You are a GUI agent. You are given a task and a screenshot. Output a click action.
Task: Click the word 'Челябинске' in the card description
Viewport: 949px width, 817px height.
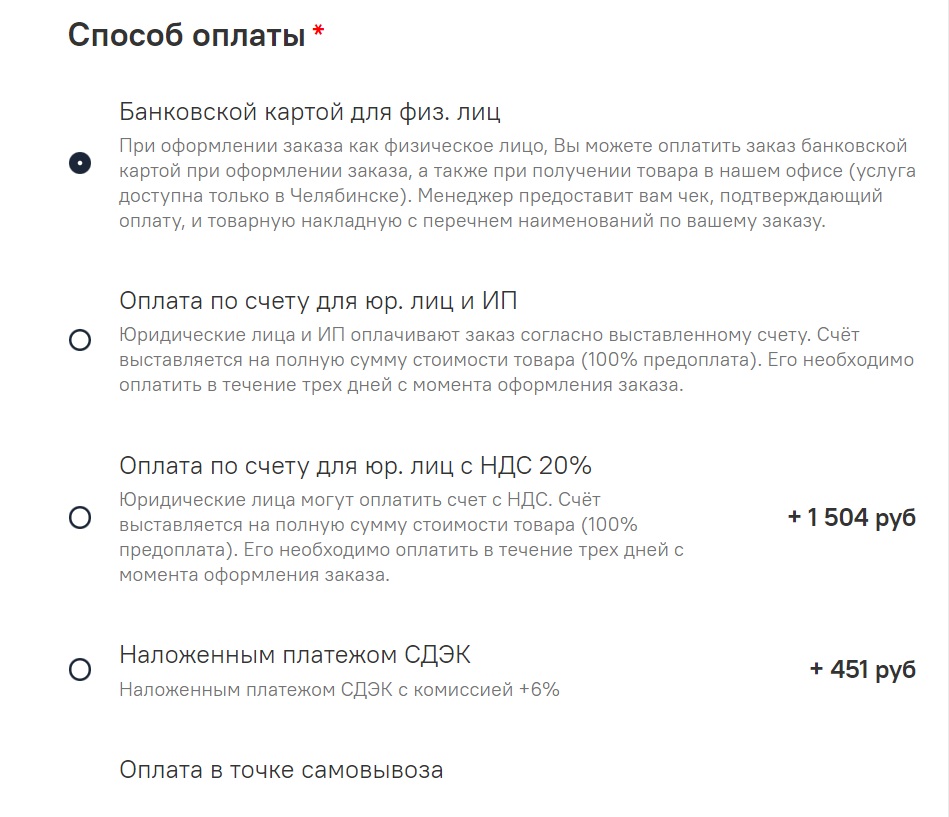pyautogui.click(x=344, y=195)
